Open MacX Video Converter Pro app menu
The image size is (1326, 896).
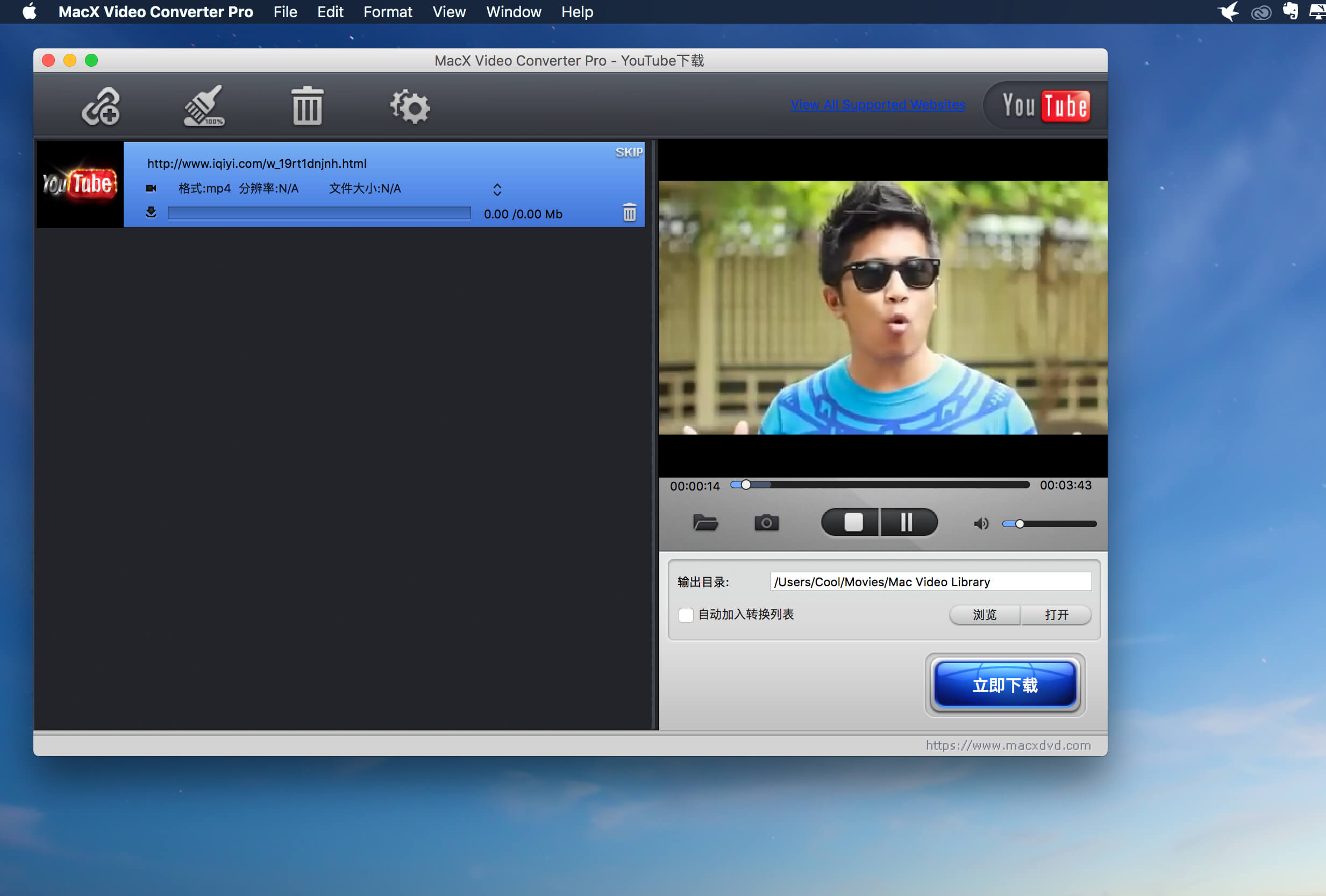tap(155, 12)
